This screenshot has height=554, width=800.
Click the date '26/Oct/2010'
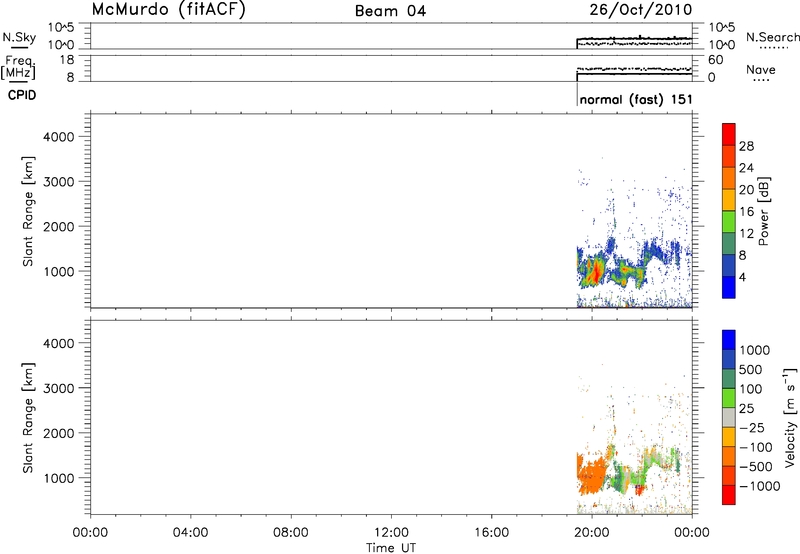(641, 10)
